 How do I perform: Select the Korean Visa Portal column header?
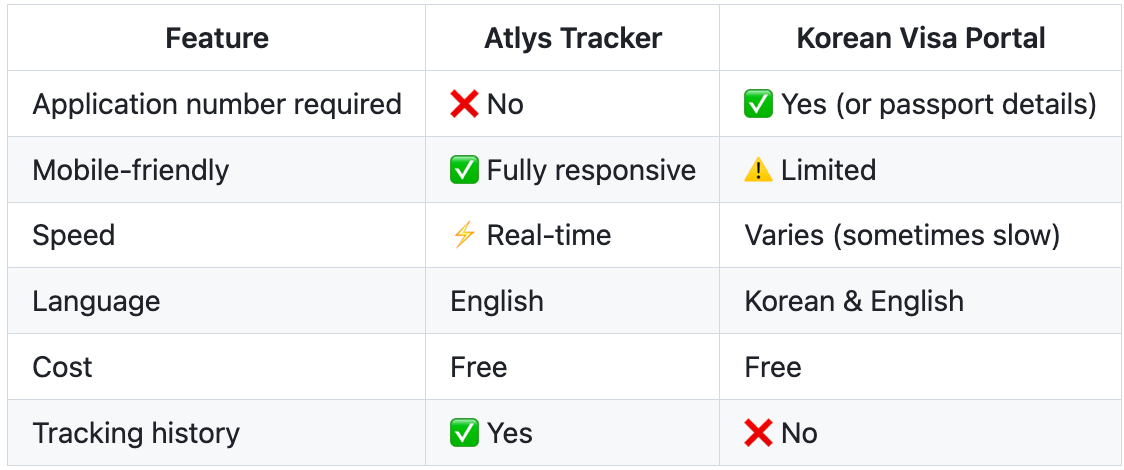coord(921,38)
